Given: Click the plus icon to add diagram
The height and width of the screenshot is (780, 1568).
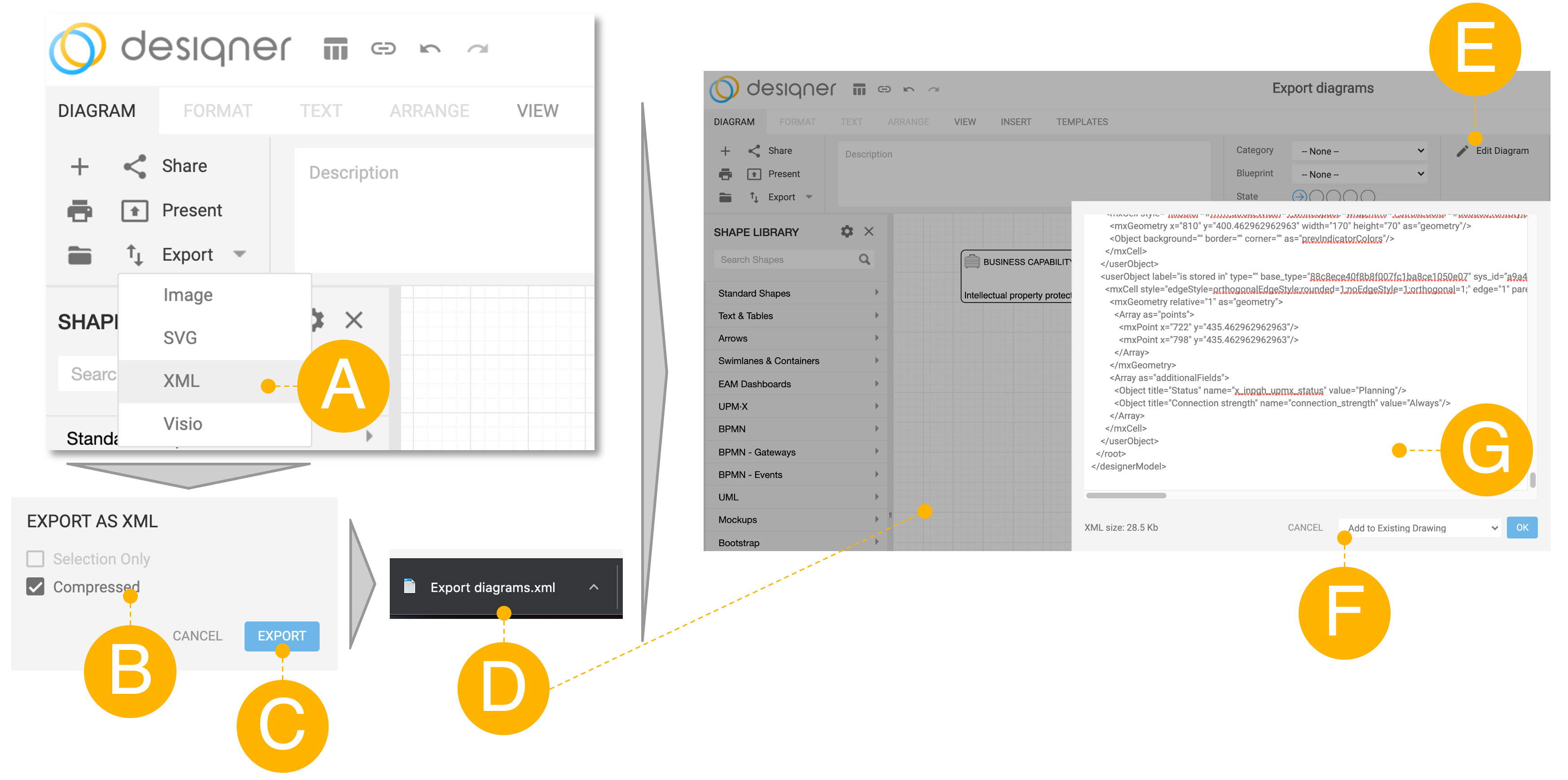Looking at the screenshot, I should (80, 166).
